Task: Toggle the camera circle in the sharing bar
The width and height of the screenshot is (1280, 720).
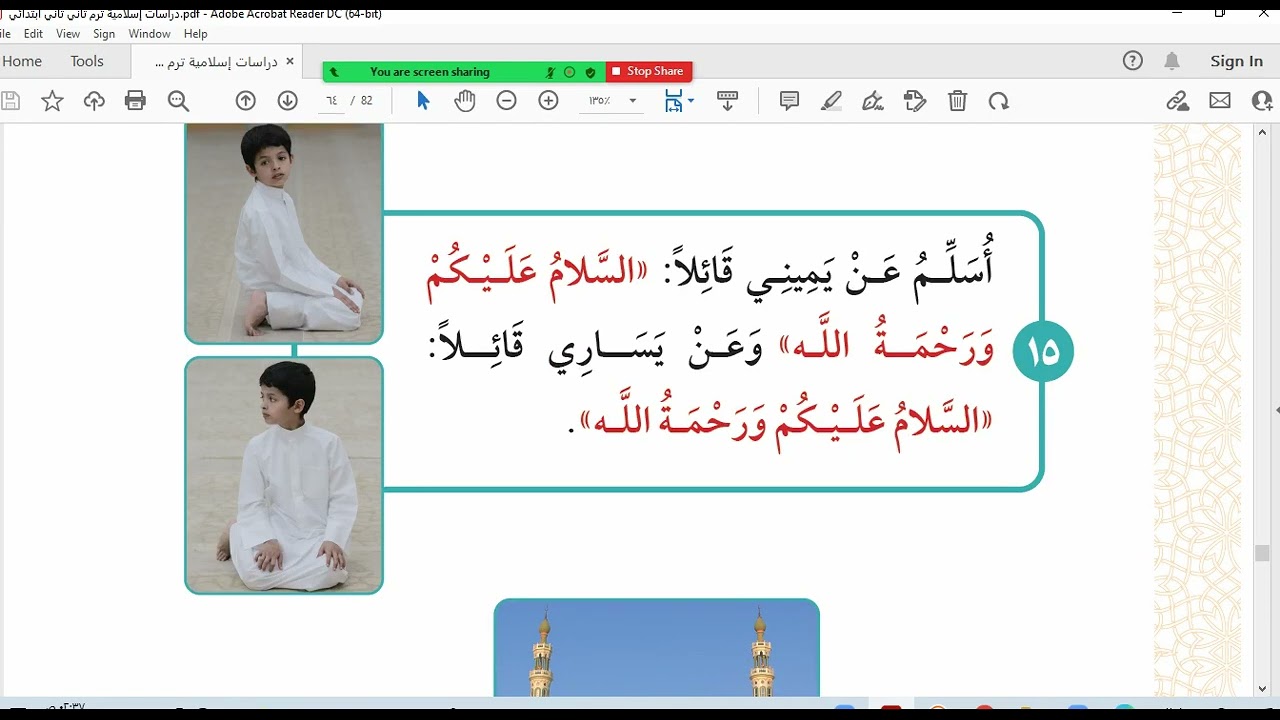Action: click(x=570, y=72)
